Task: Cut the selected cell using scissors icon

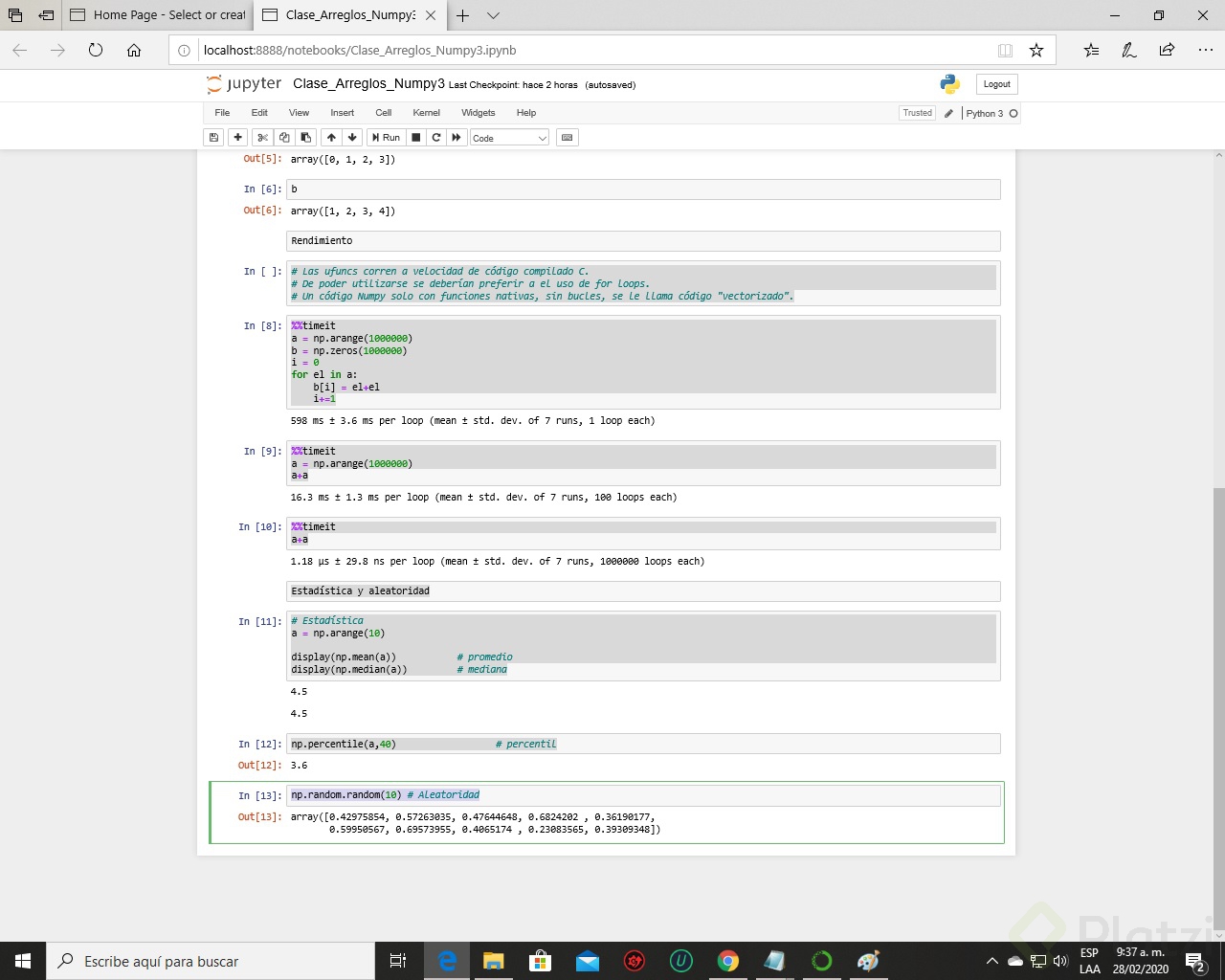Action: 261,137
